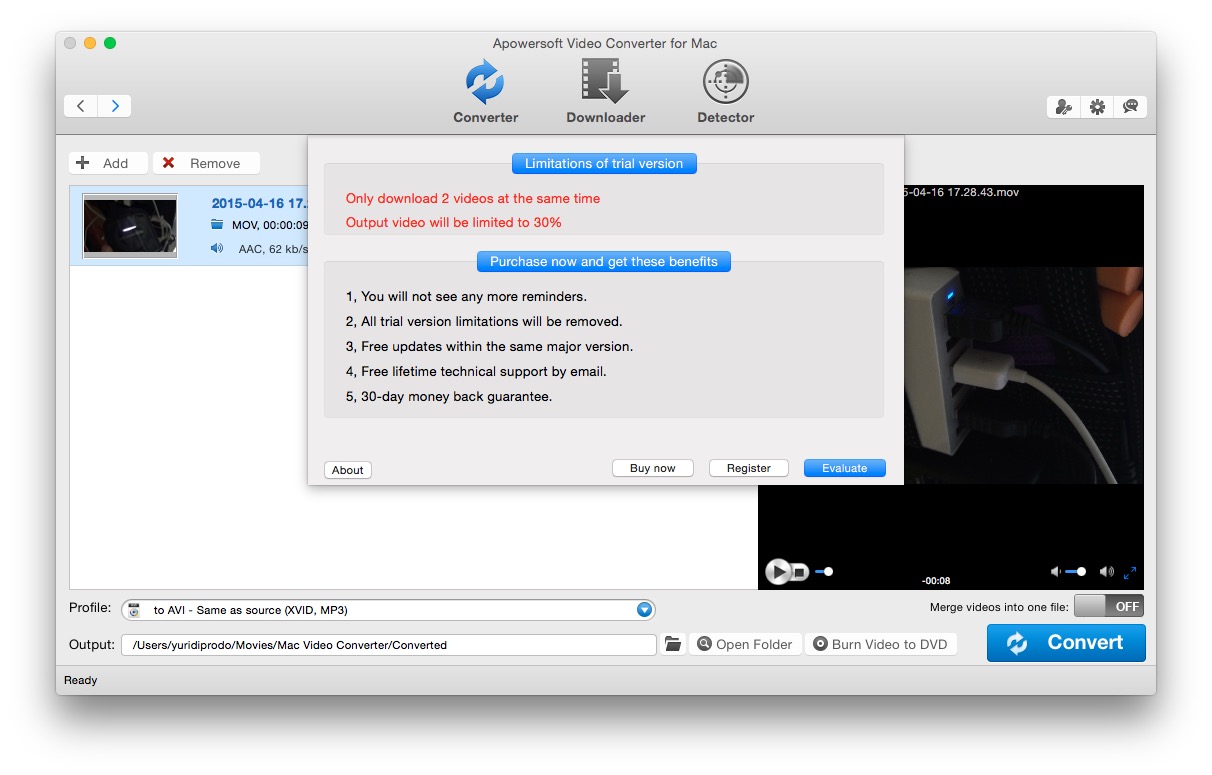Toggle Merge videos into one file
The width and height of the screenshot is (1212, 775).
click(x=1109, y=606)
